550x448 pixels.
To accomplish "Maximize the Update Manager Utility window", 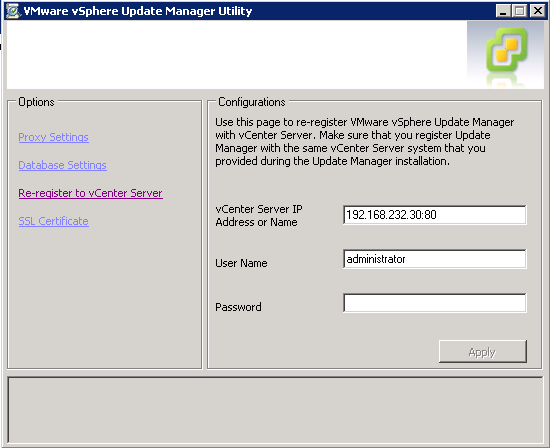I will (x=519, y=11).
